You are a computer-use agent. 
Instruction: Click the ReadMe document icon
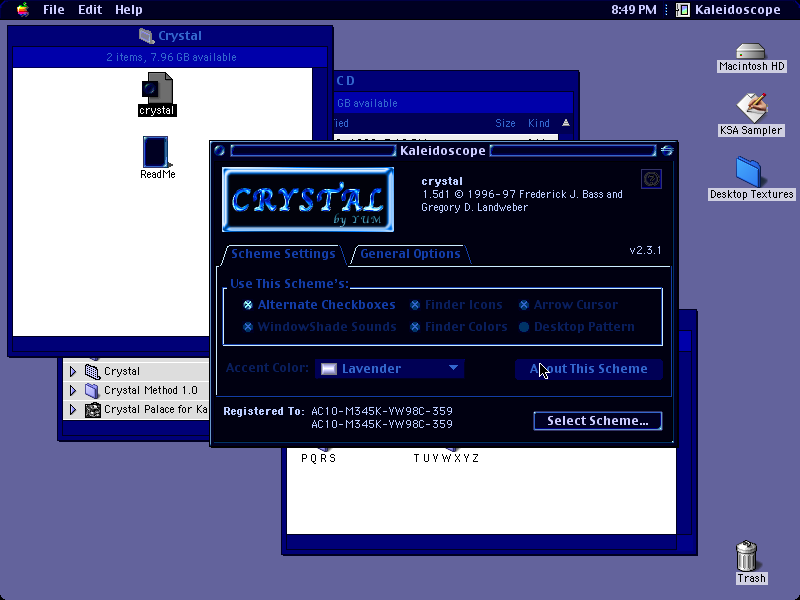(156, 152)
